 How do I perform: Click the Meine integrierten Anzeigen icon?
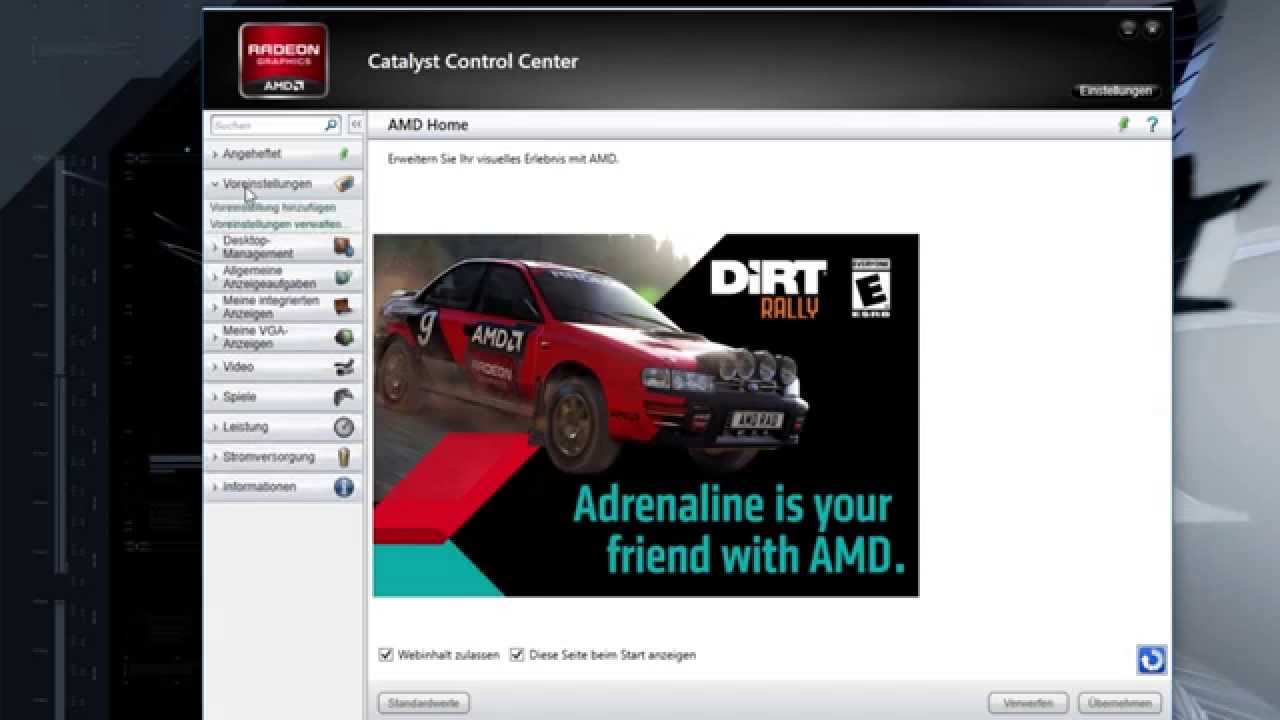pyautogui.click(x=344, y=307)
